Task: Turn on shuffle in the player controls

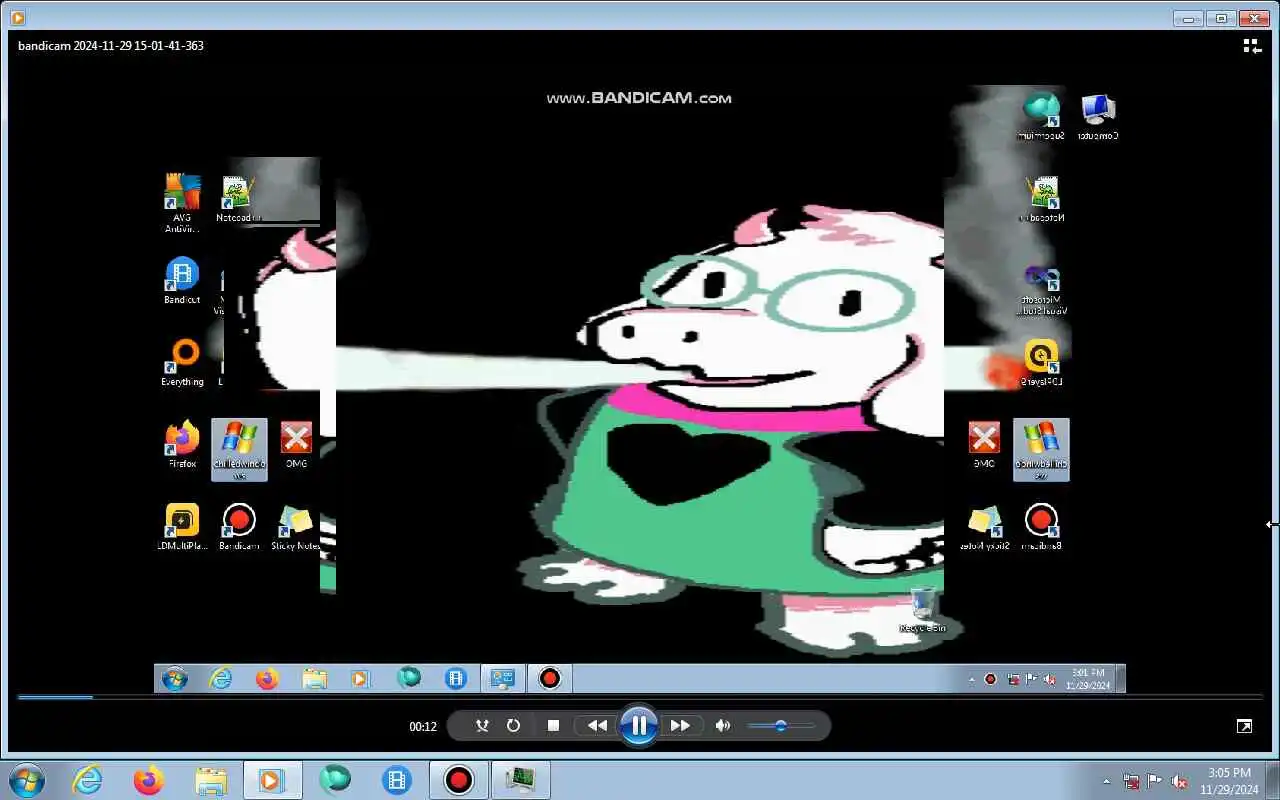Action: [482, 725]
